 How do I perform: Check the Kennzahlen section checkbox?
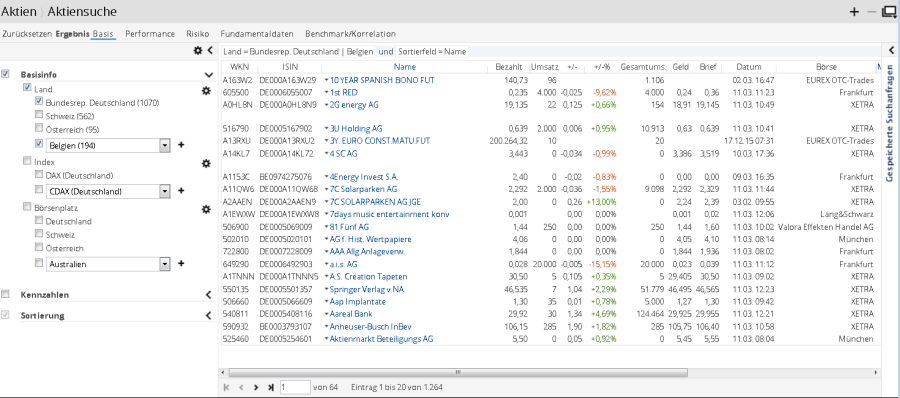(6, 294)
